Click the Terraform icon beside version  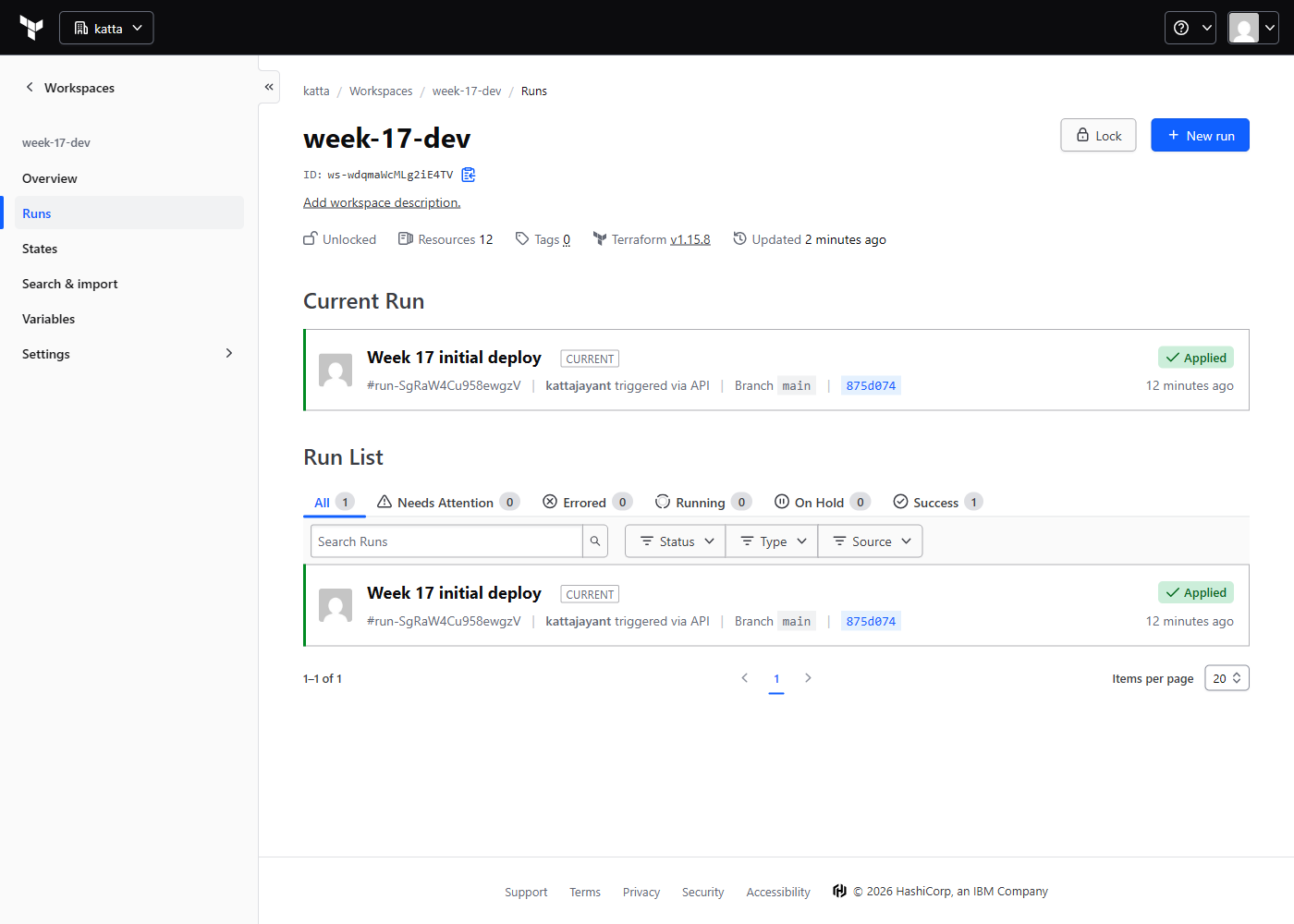click(600, 238)
